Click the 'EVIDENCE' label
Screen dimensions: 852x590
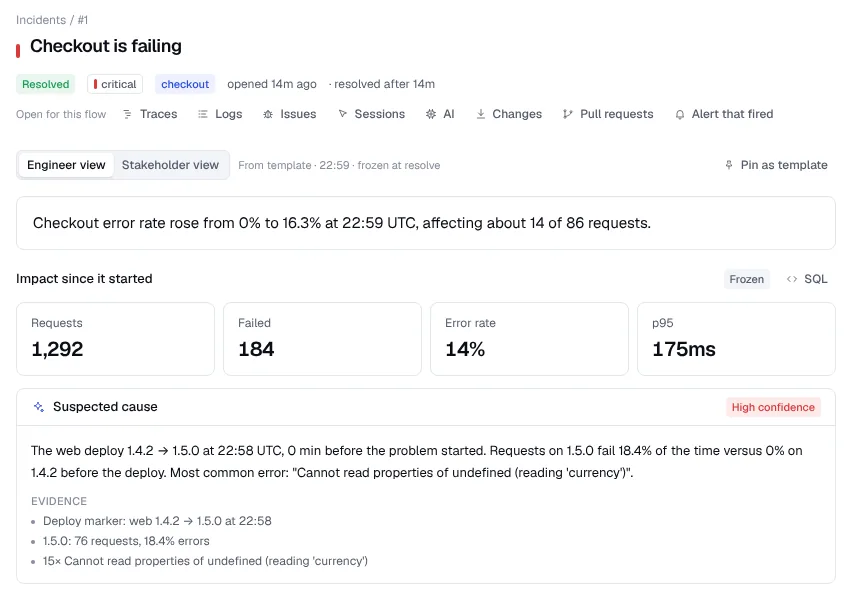point(59,501)
